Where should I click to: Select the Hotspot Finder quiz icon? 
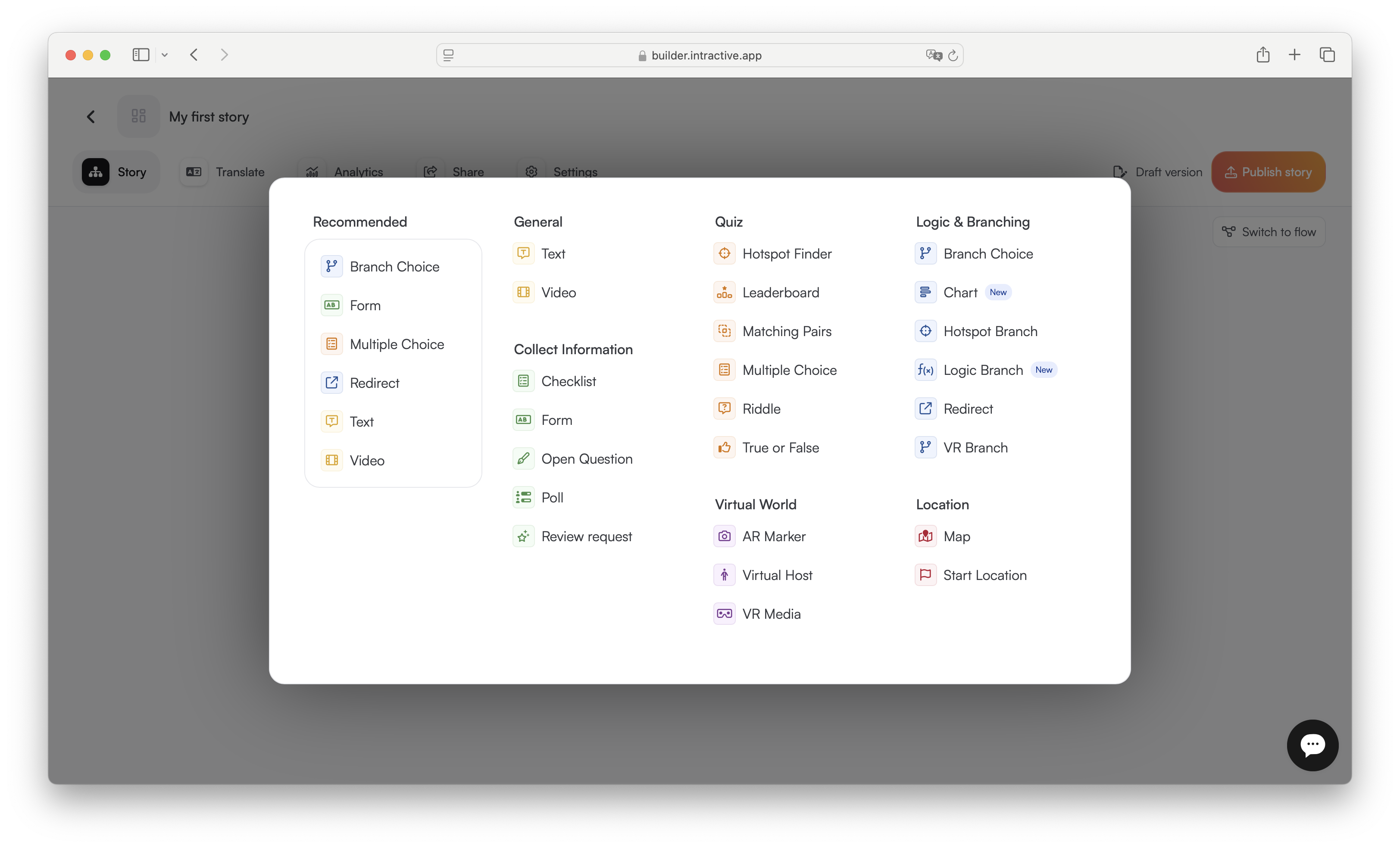pyautogui.click(x=724, y=253)
